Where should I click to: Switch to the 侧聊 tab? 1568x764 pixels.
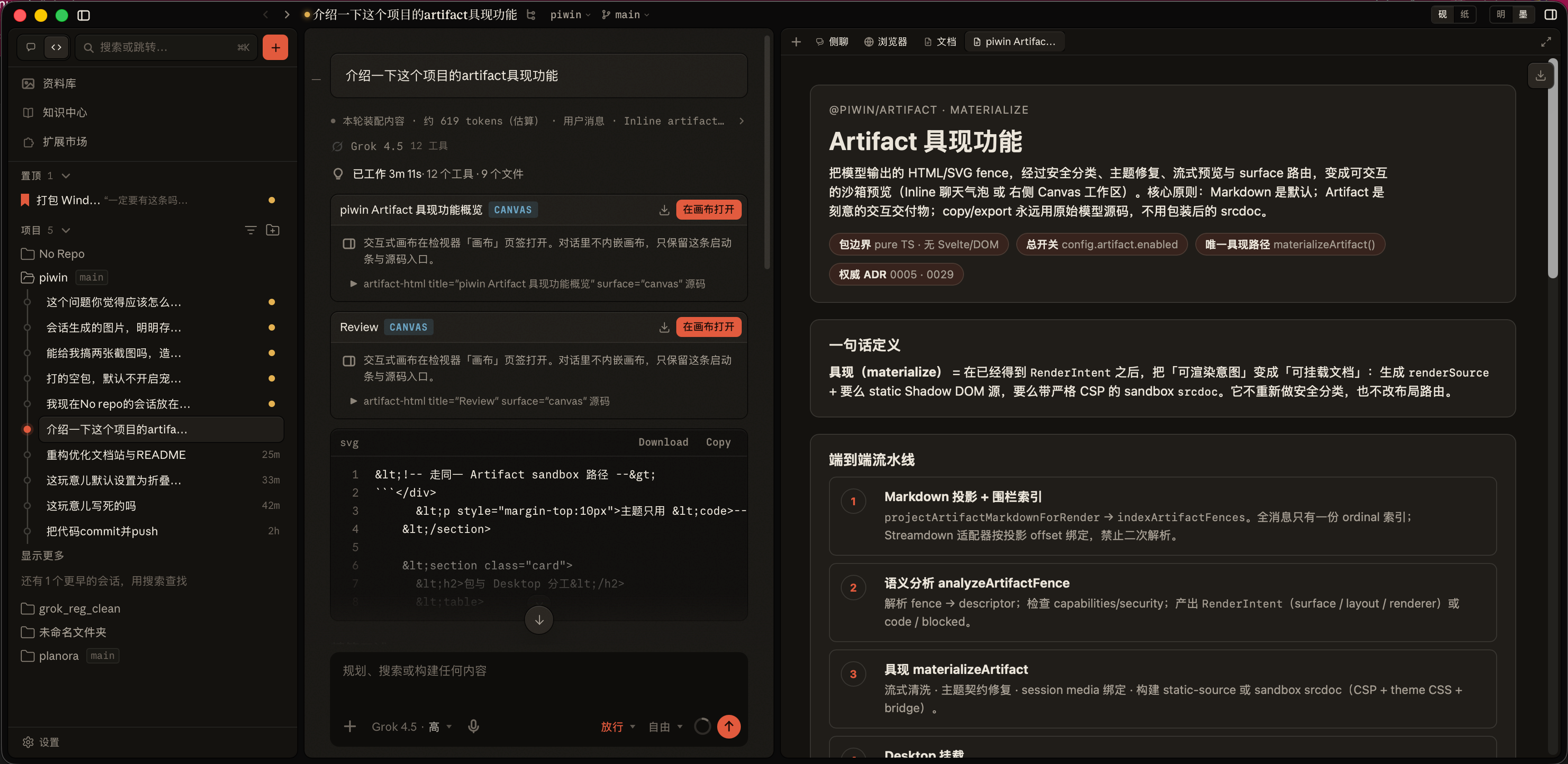click(x=832, y=42)
